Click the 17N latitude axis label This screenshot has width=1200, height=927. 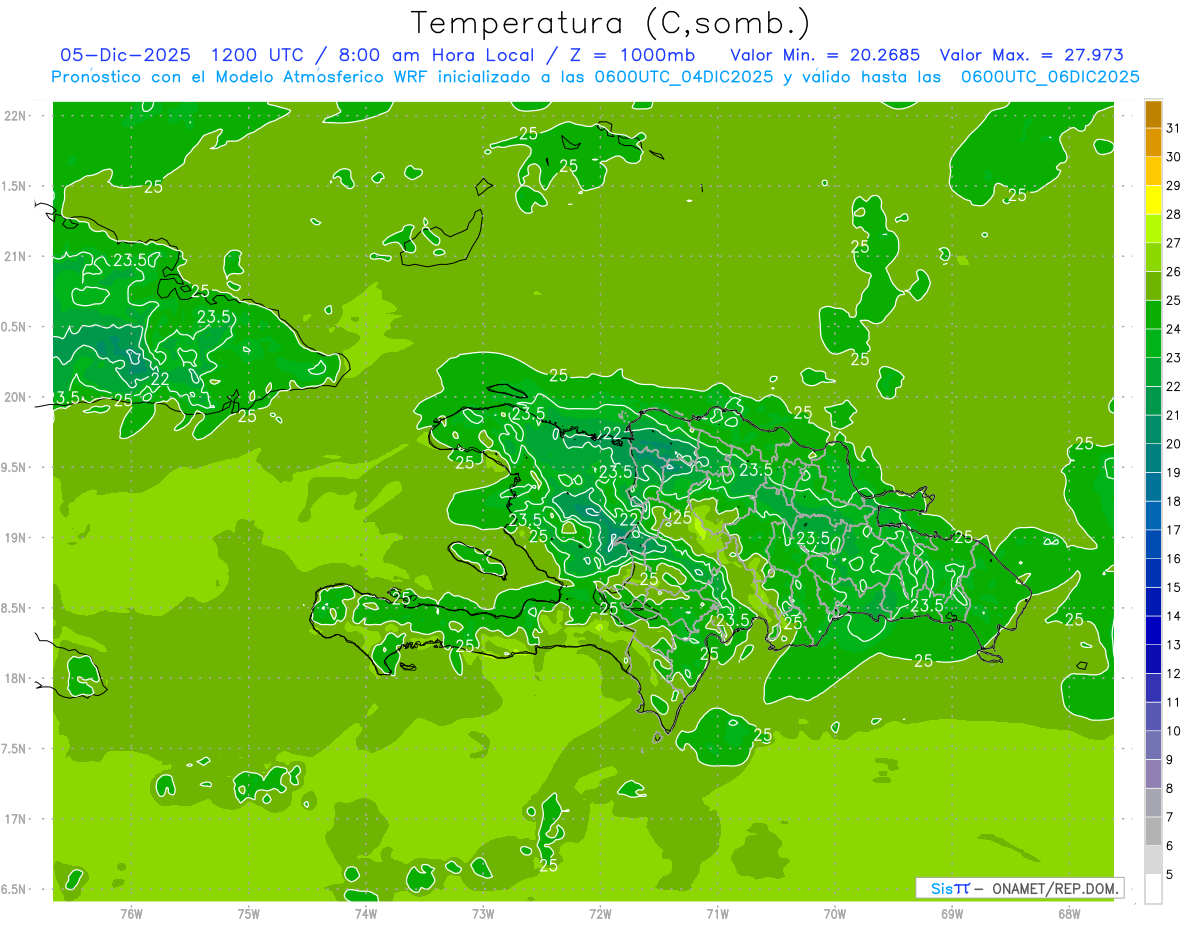(14, 819)
